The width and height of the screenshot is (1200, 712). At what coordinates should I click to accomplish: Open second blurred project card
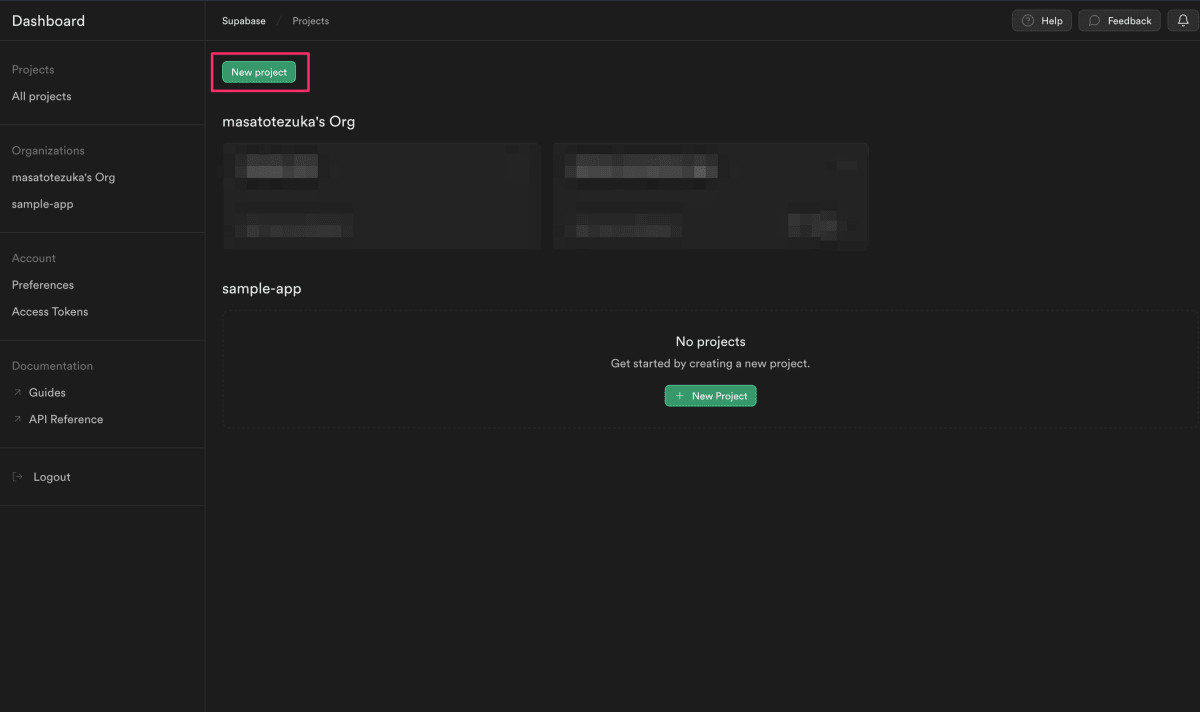pos(711,196)
